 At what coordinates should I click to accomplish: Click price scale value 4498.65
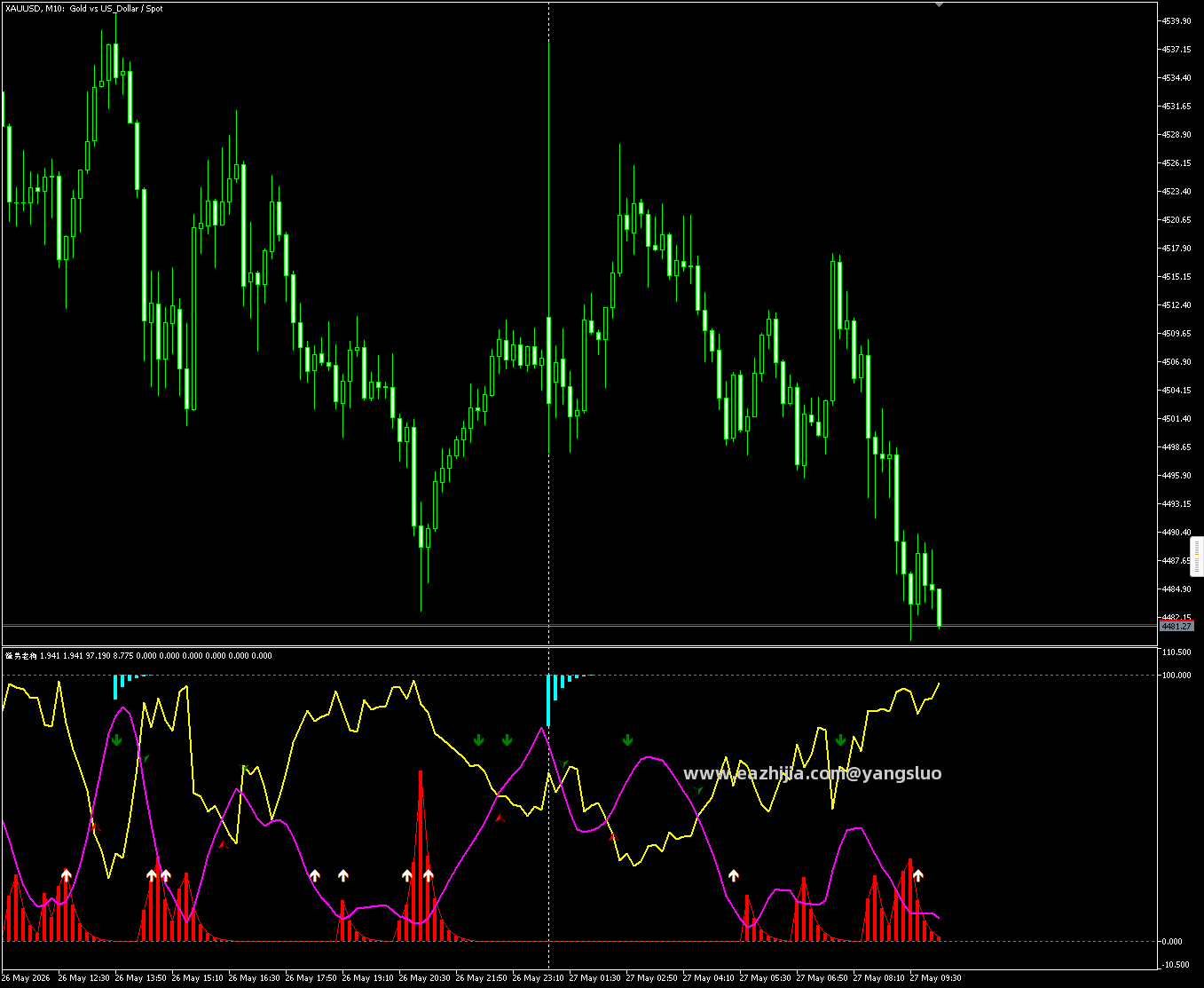(1176, 447)
